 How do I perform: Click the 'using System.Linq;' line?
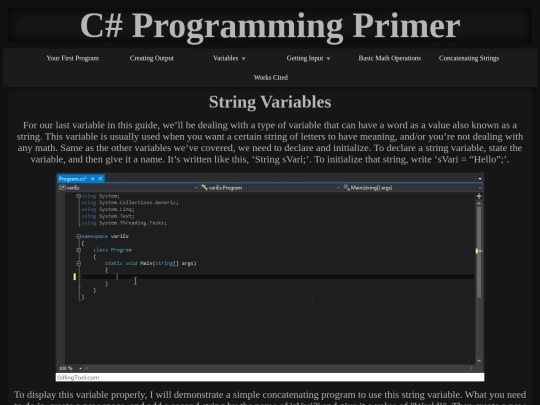point(108,209)
